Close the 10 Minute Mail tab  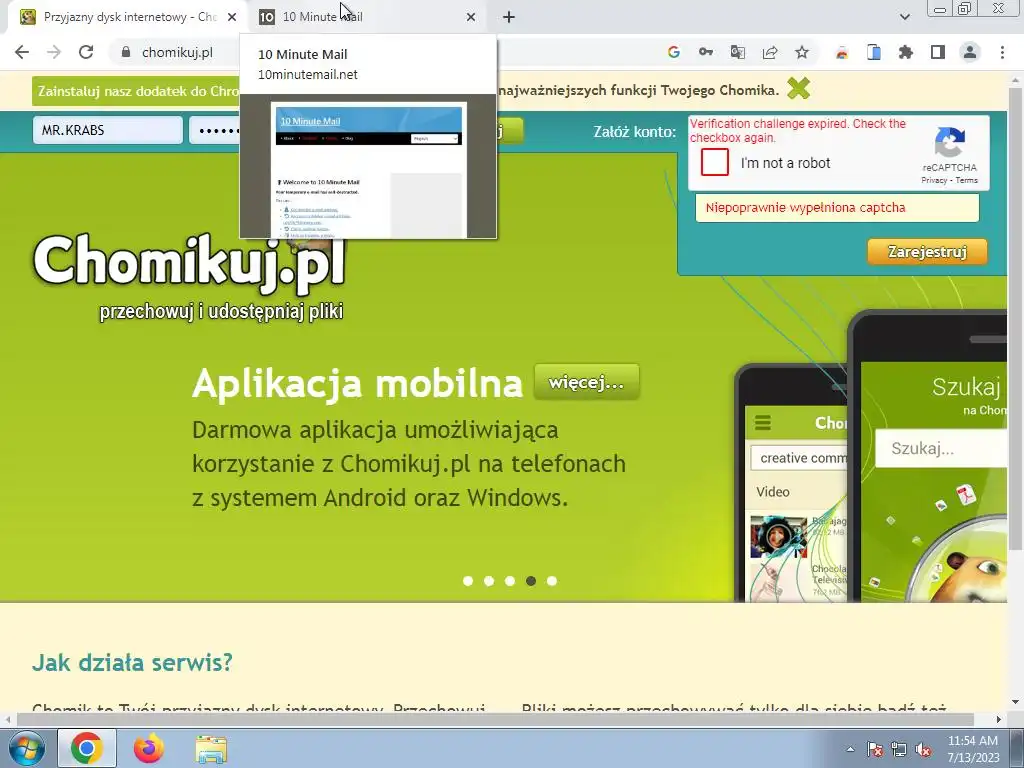click(x=471, y=17)
